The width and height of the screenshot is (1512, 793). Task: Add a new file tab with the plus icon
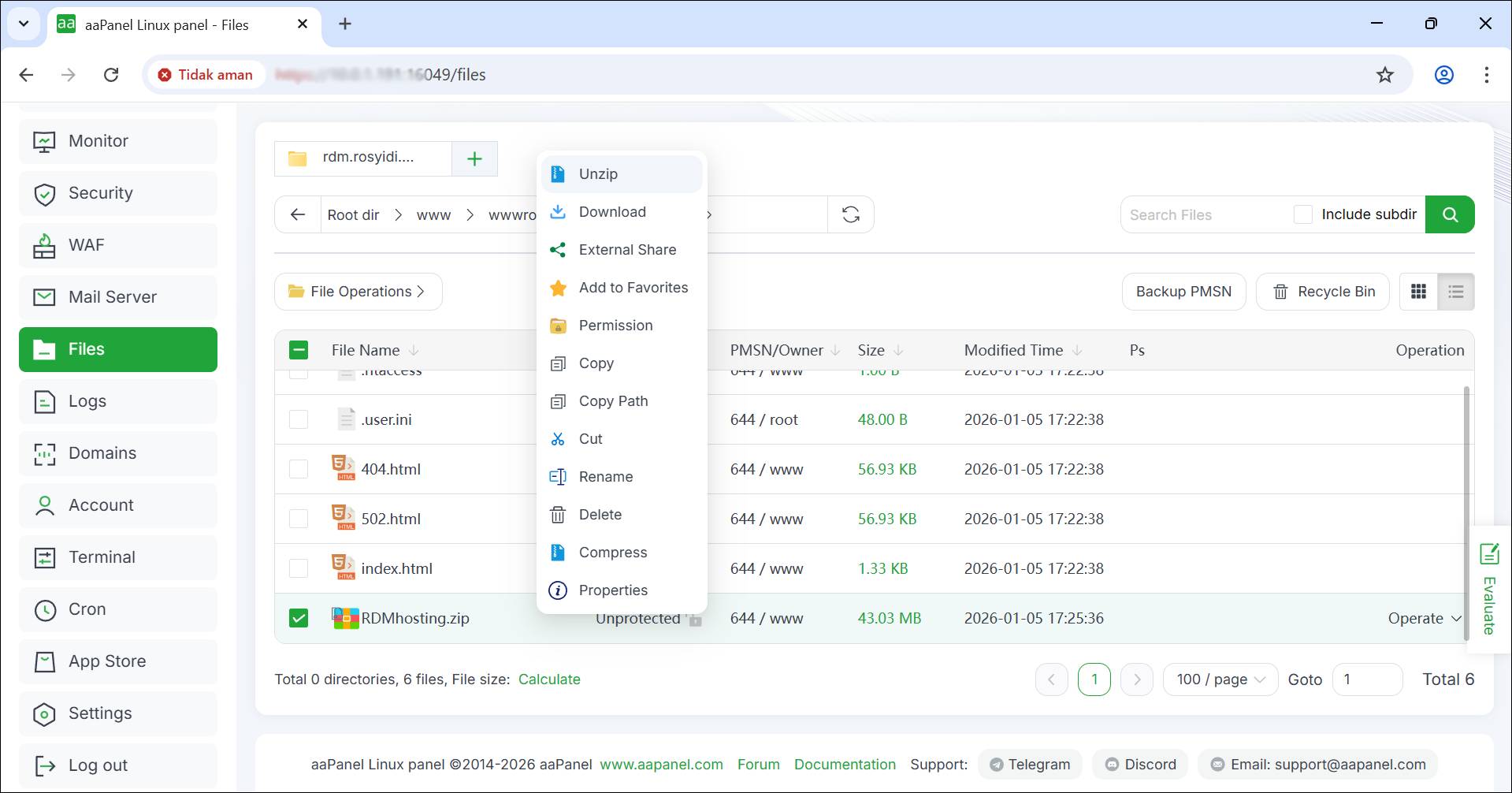coord(474,158)
